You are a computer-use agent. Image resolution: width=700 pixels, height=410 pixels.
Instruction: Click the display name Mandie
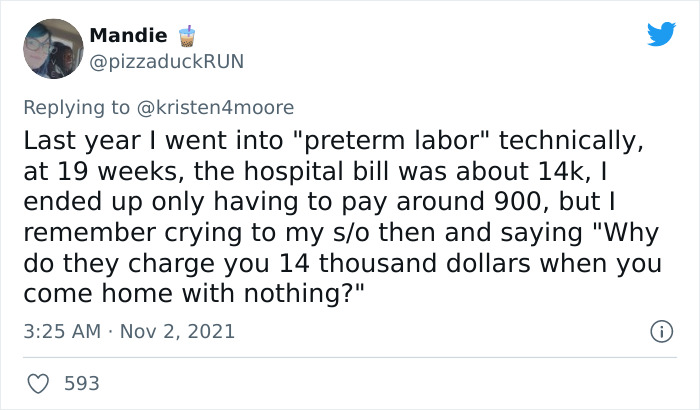(x=129, y=36)
